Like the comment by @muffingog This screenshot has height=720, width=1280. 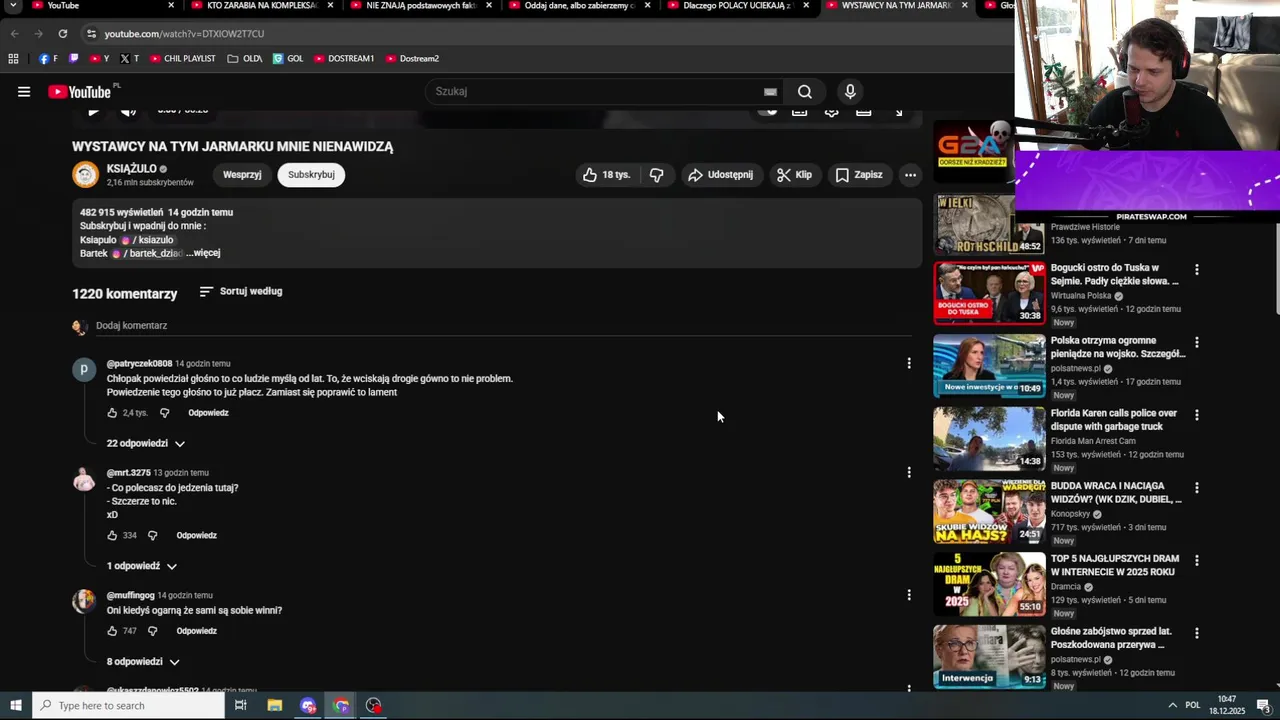point(112,632)
